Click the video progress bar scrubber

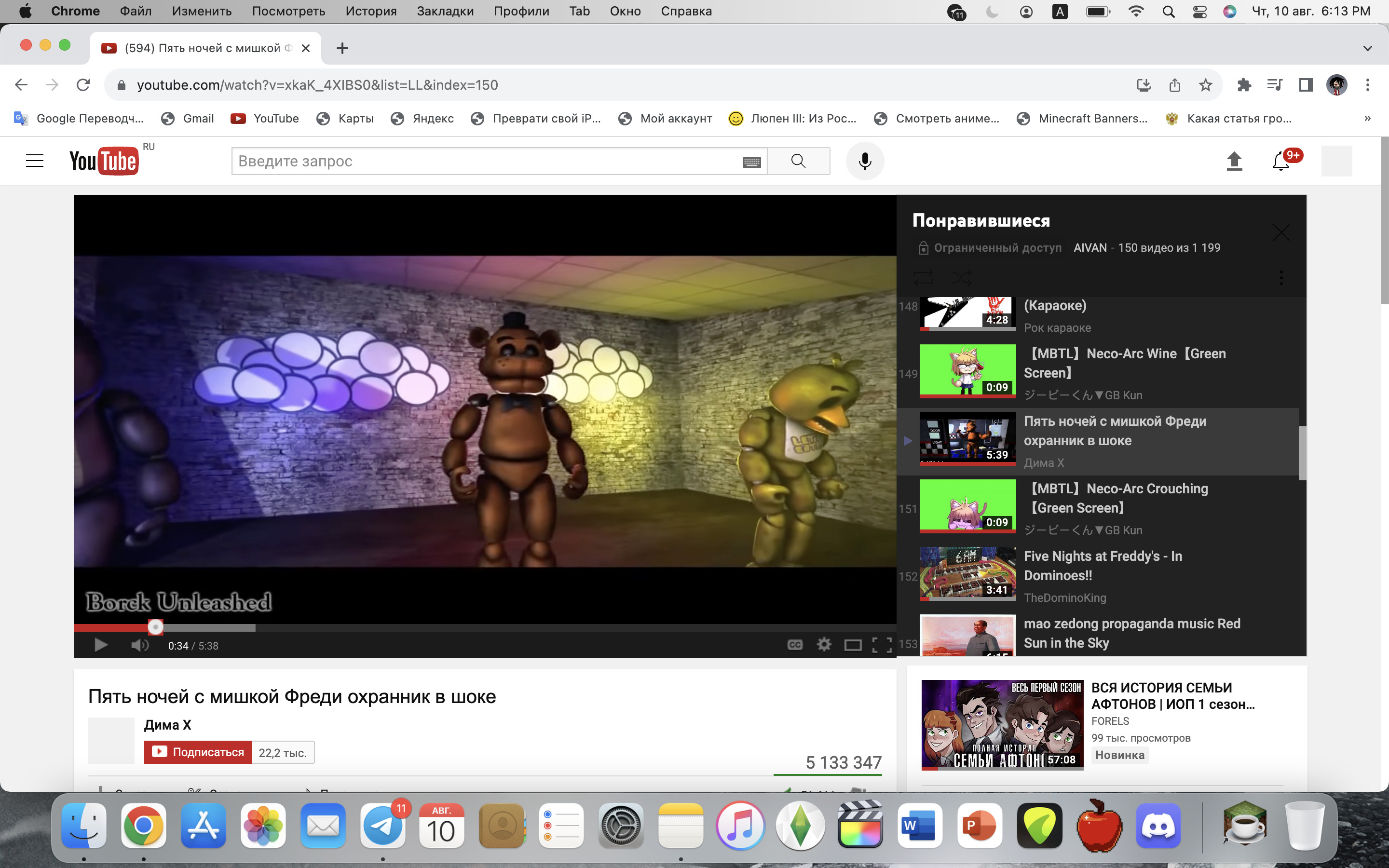point(156,627)
